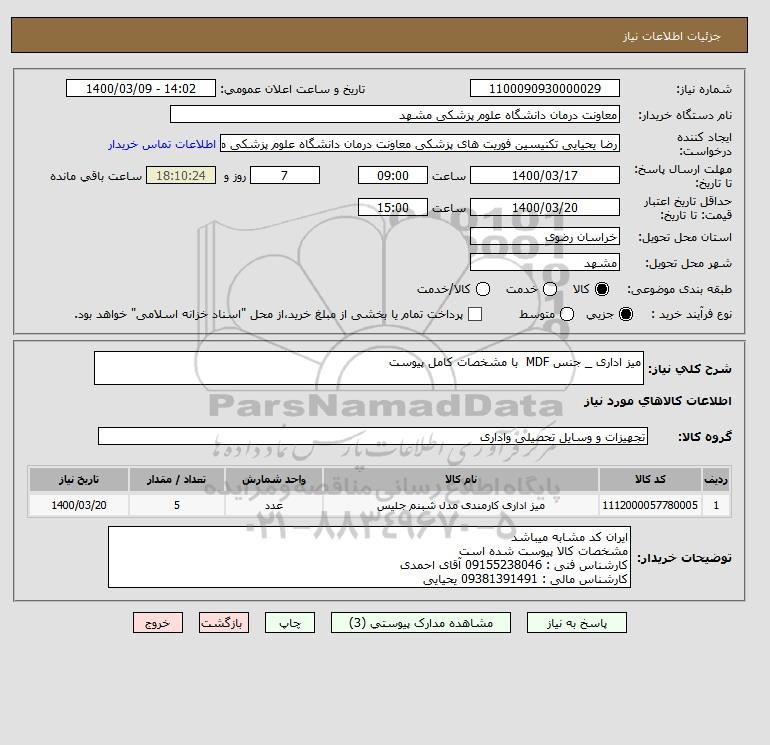
Task: Click the deadline time field 09:00
Action: click(393, 175)
